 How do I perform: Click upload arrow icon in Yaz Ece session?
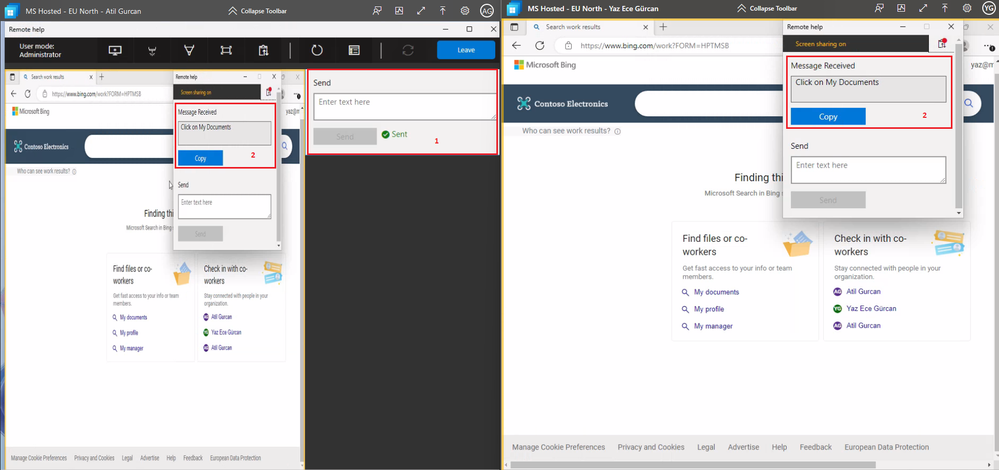pyautogui.click(x=945, y=9)
